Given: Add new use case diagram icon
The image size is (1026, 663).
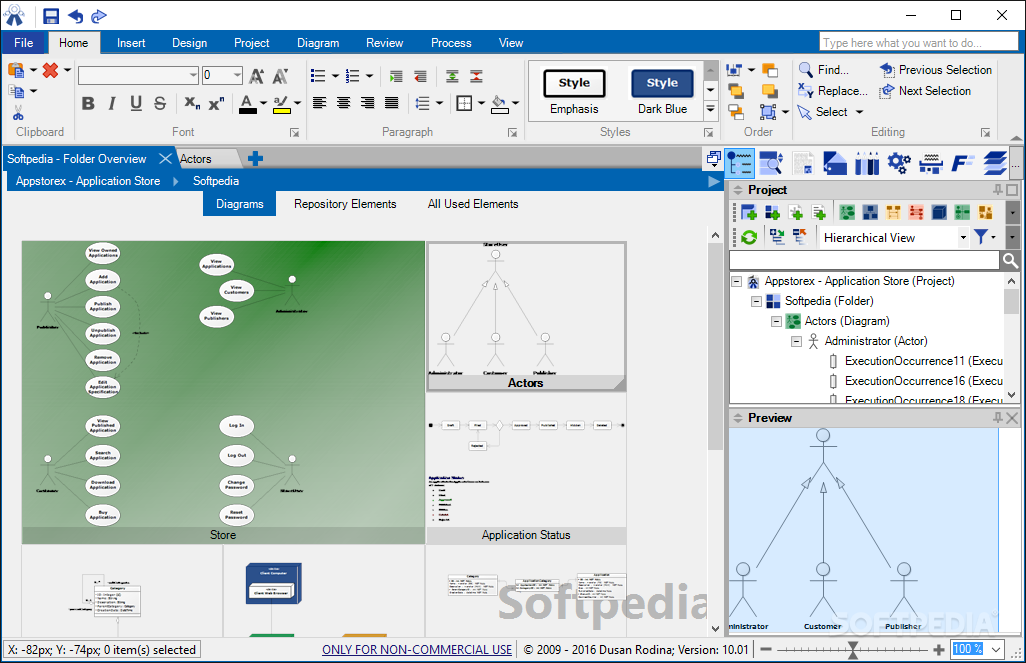Looking at the screenshot, I should (847, 212).
